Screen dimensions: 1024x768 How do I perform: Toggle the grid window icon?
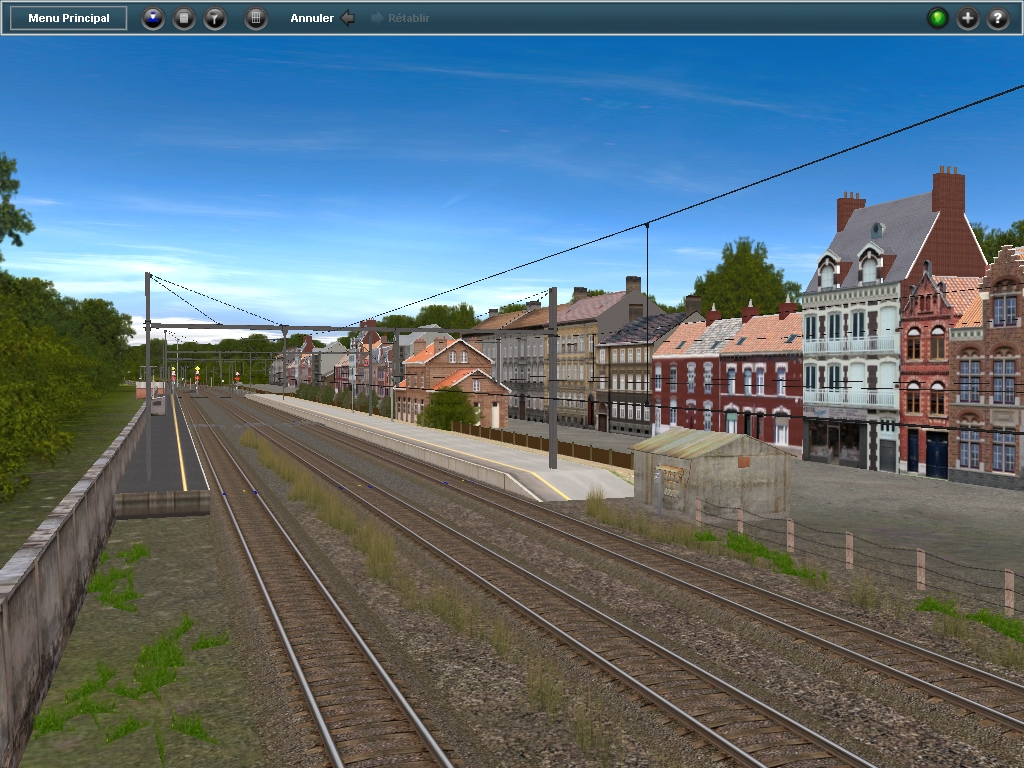256,18
